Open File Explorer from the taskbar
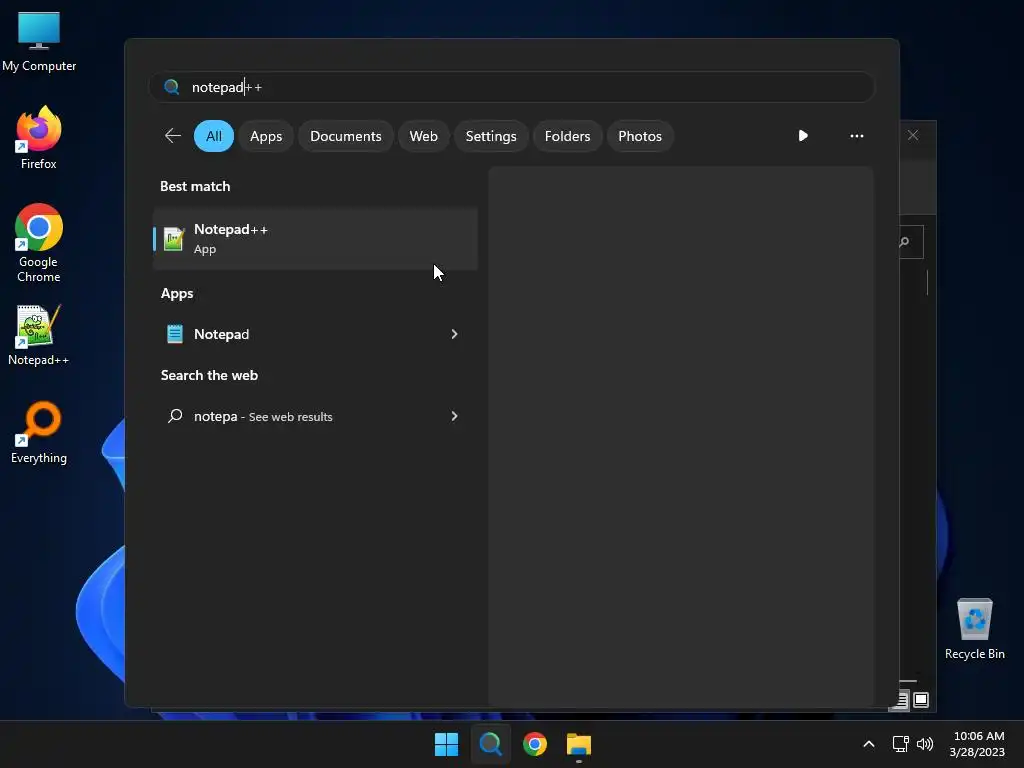 click(579, 744)
